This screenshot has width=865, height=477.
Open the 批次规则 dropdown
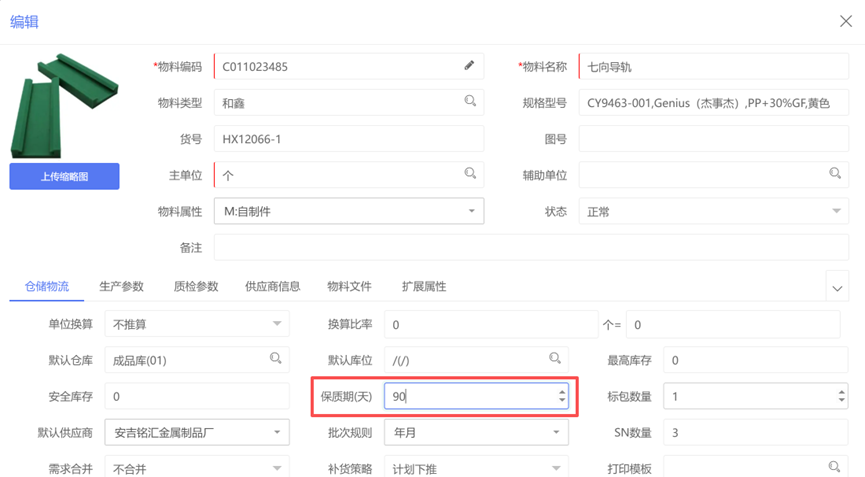coord(556,433)
